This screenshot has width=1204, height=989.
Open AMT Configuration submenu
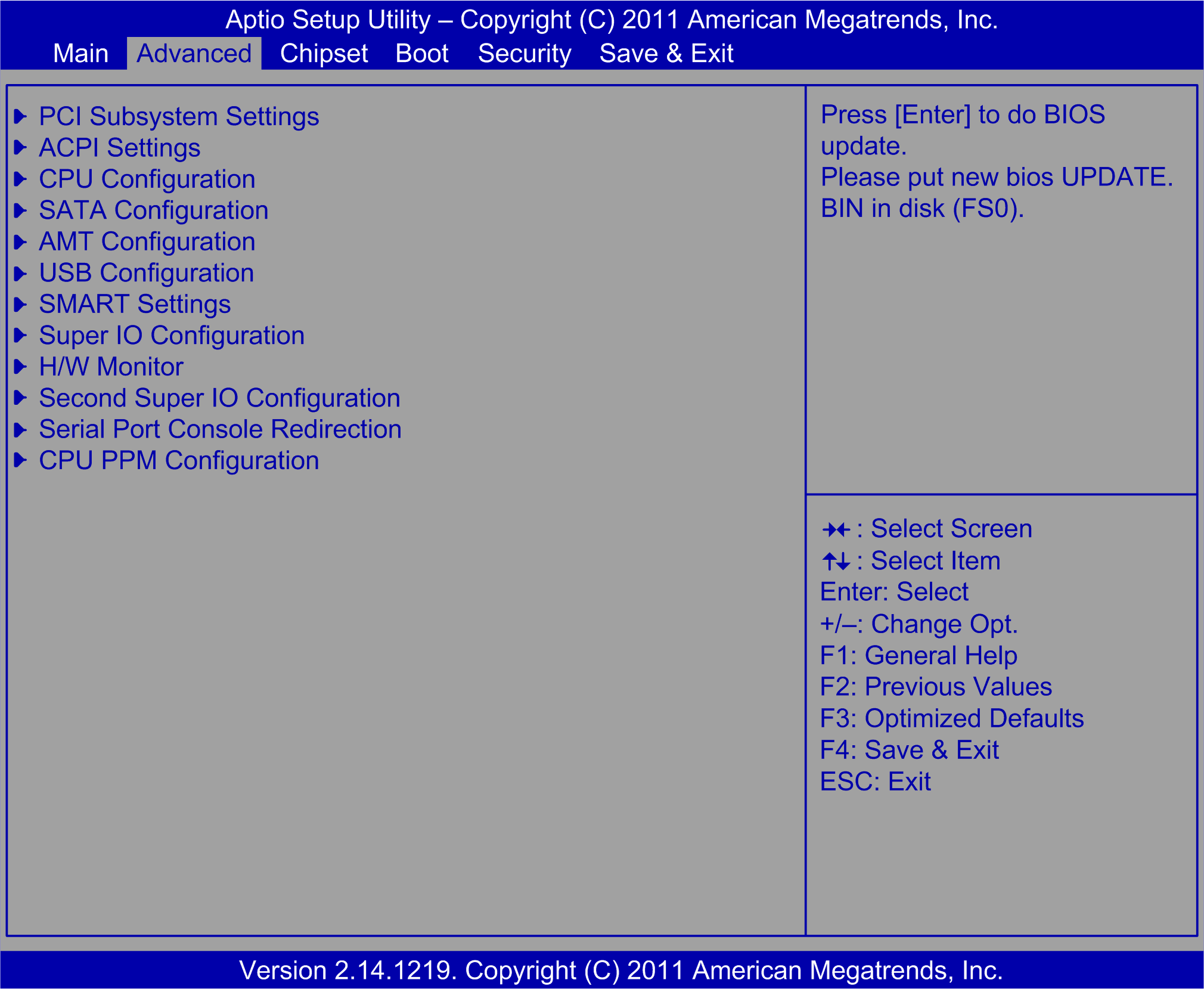147,242
